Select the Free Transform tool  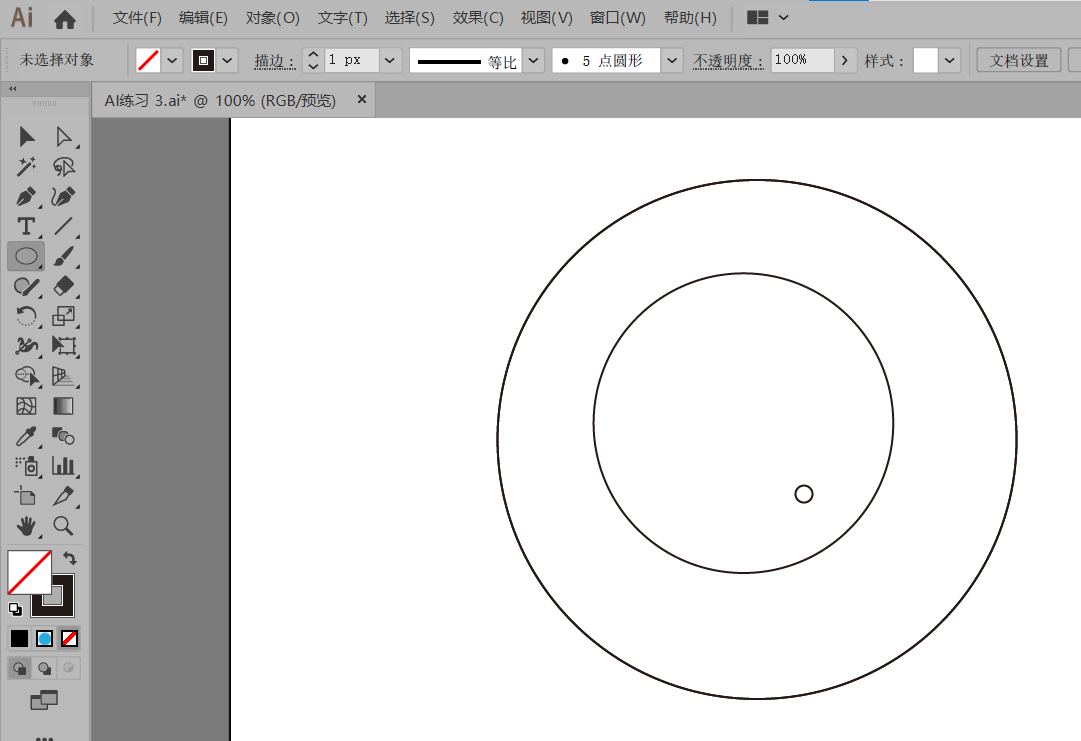coord(63,346)
